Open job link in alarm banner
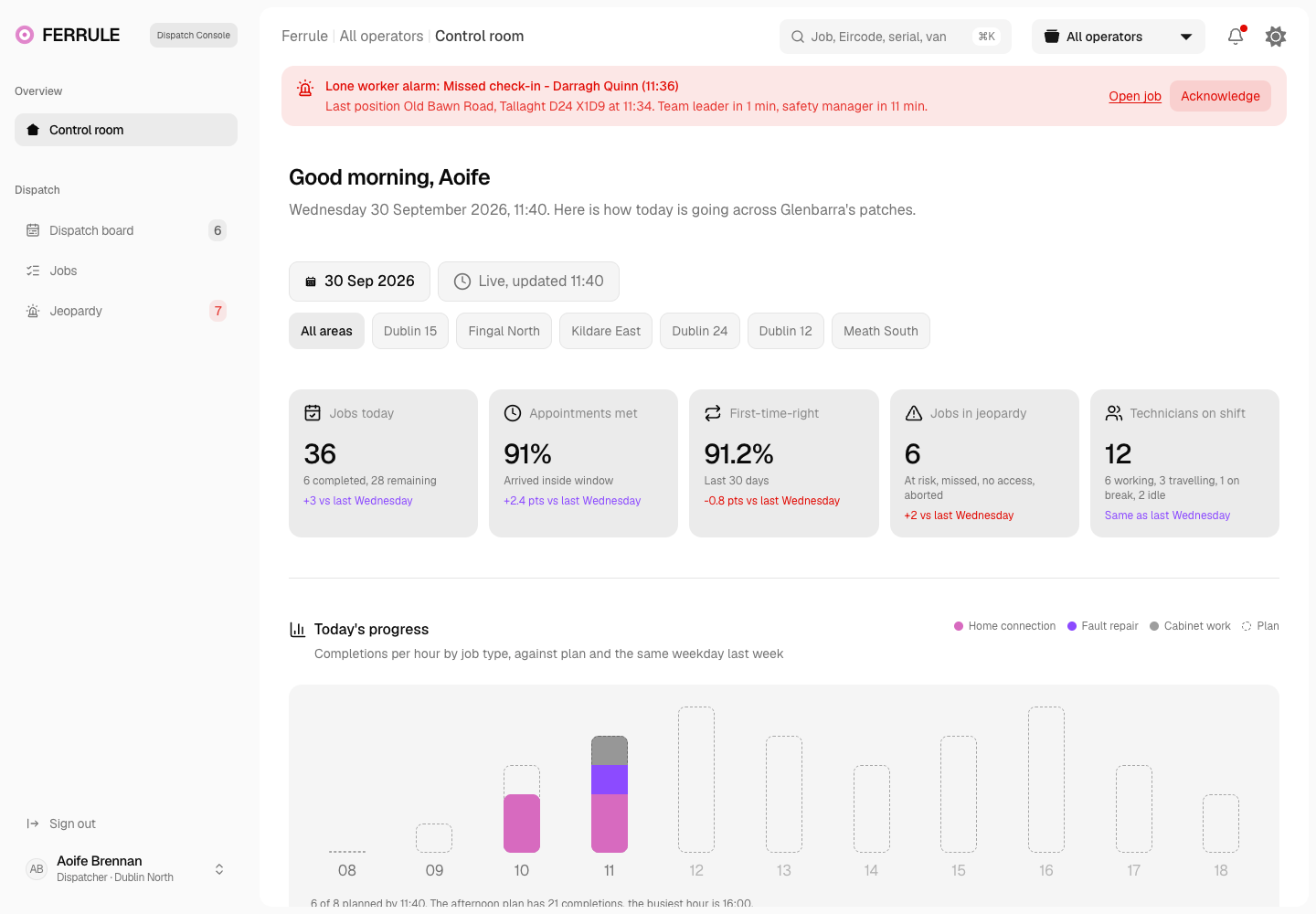This screenshot has width=1316, height=914. (1135, 96)
